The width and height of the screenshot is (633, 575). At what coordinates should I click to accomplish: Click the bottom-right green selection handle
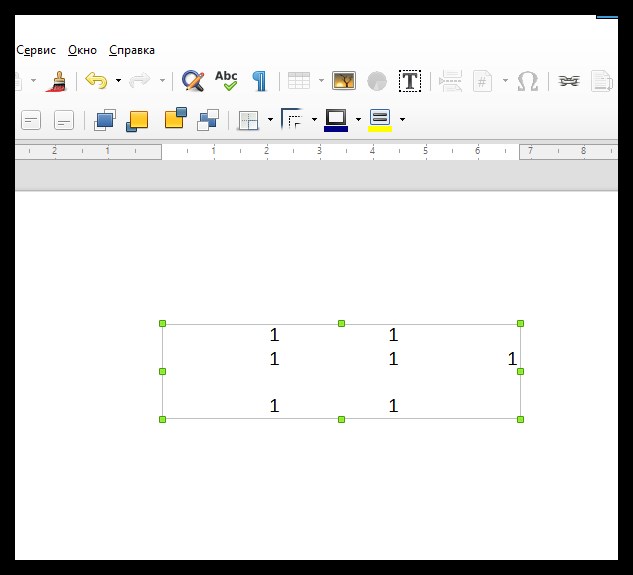pyautogui.click(x=520, y=420)
